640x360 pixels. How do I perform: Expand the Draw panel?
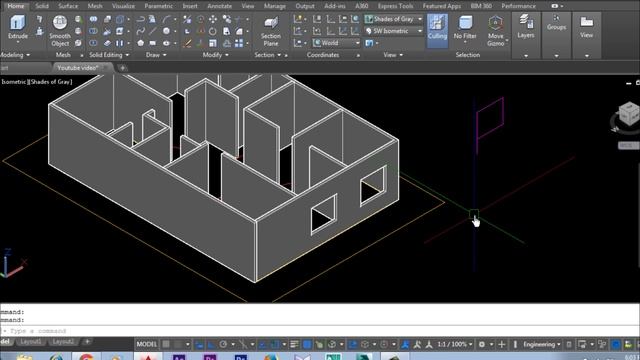coord(156,55)
